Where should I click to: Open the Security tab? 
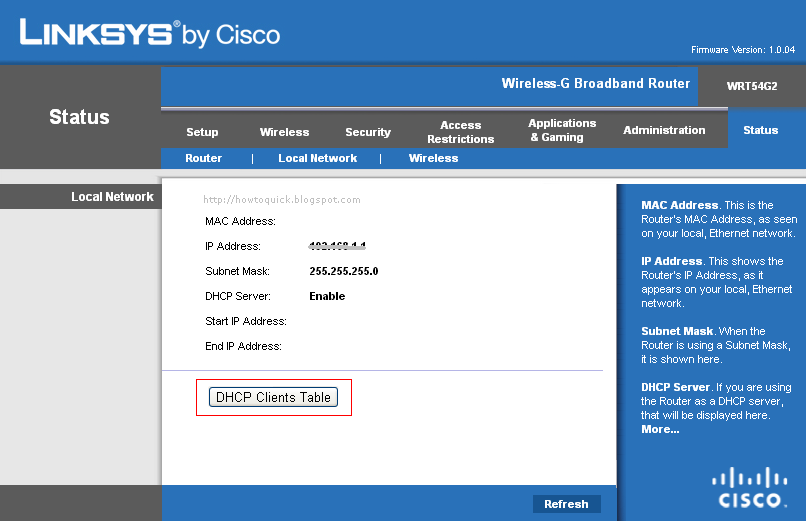368,132
